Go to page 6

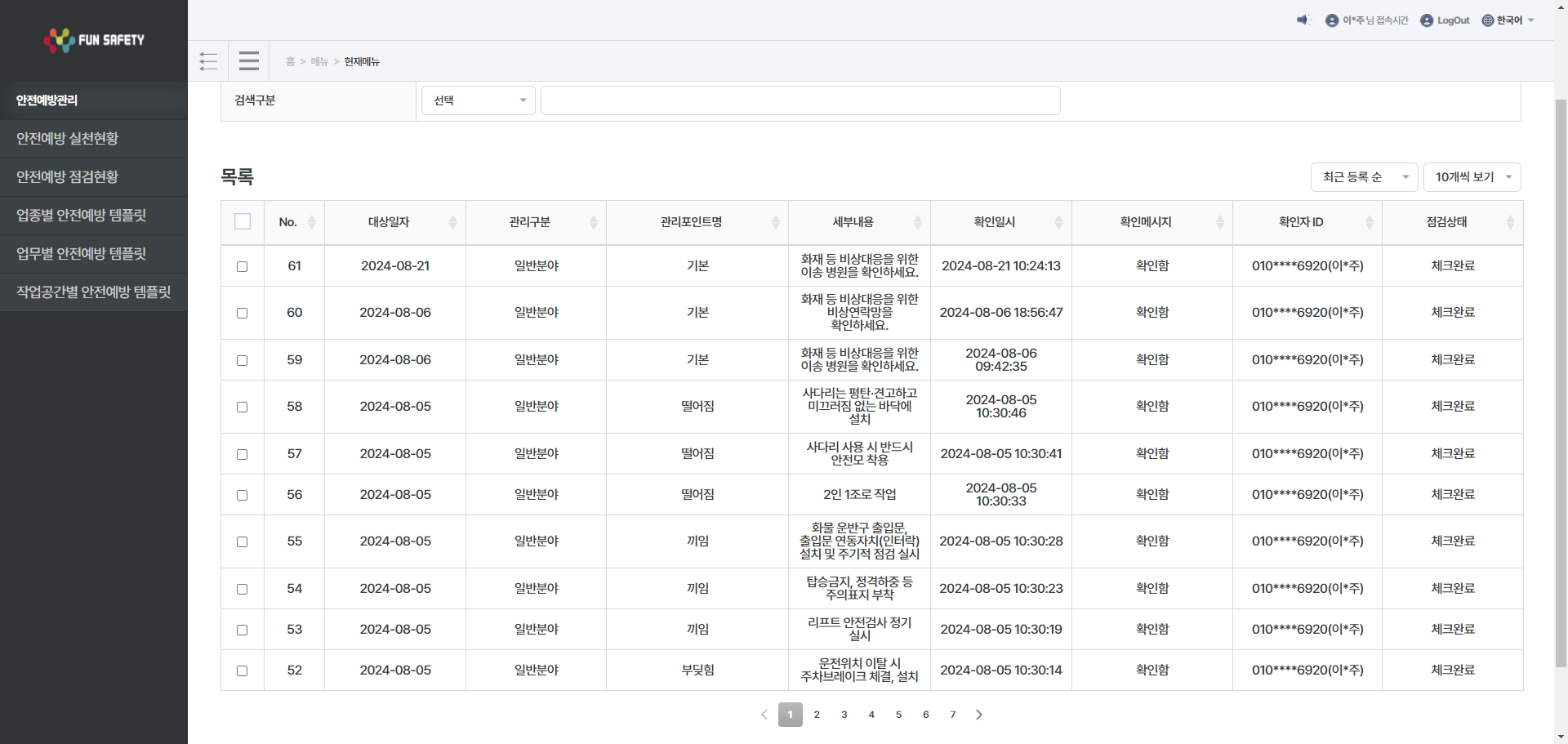click(926, 715)
